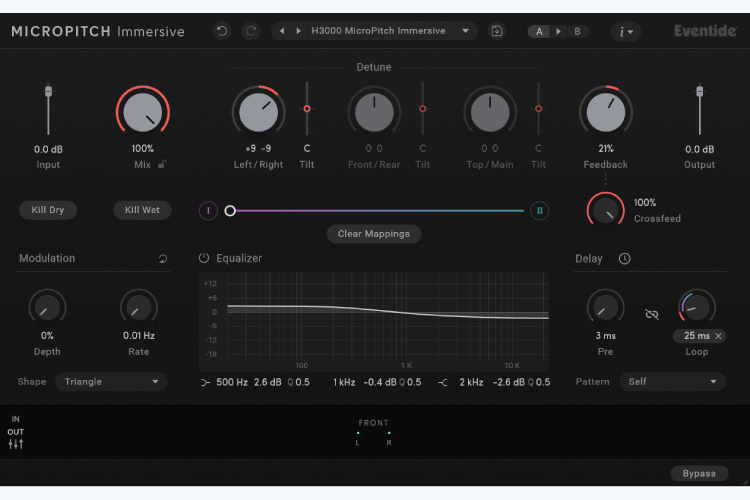Click the Pre delay knob
This screenshot has height=500, width=750.
(x=606, y=308)
